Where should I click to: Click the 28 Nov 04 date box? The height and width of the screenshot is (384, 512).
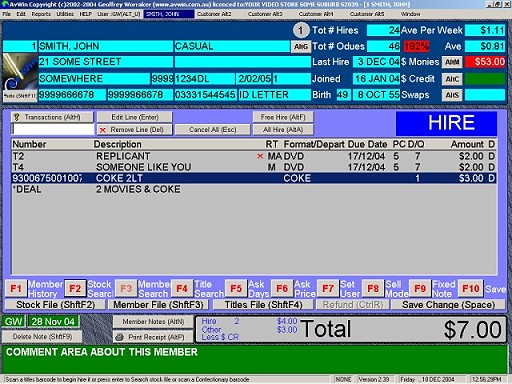point(53,322)
